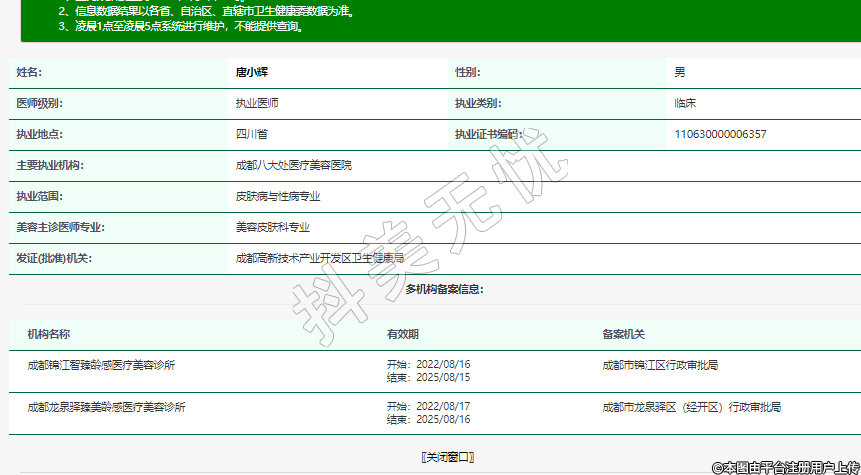This screenshot has width=861, height=475.
Task: Select the 四川省 practice location value
Action: (x=251, y=134)
